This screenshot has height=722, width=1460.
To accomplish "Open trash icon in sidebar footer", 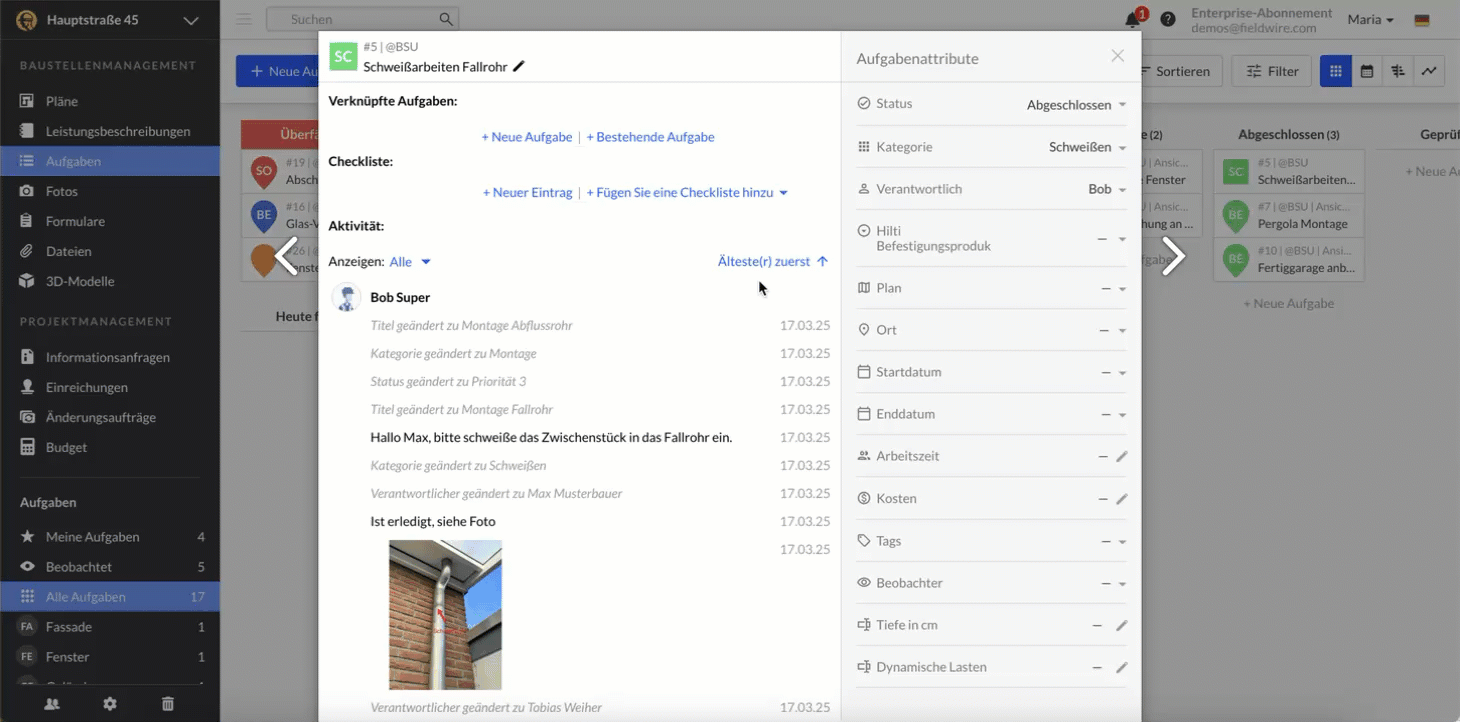I will [x=168, y=704].
